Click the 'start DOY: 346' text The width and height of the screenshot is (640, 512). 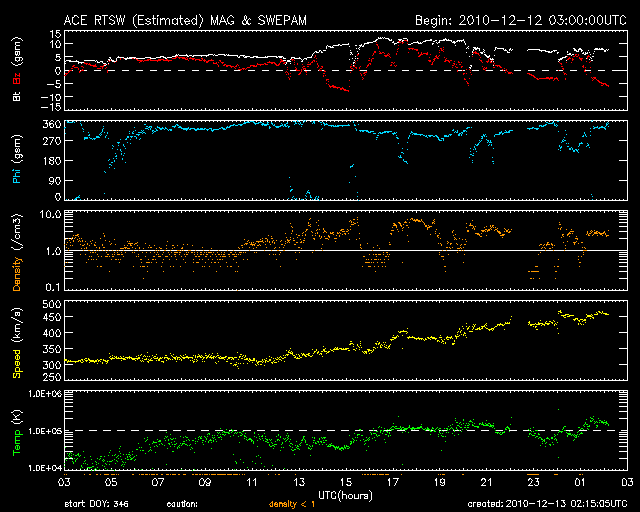[96, 504]
